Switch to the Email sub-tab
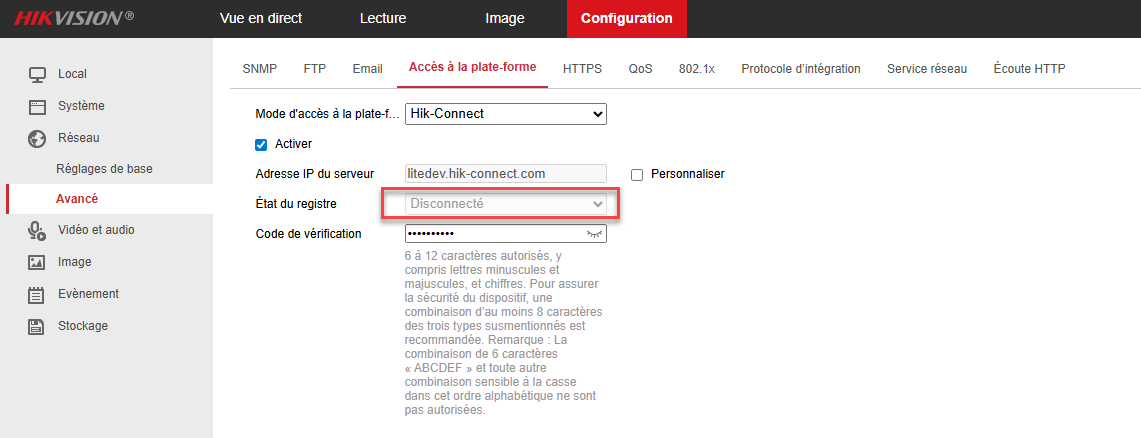This screenshot has width=1141, height=438. pos(367,69)
